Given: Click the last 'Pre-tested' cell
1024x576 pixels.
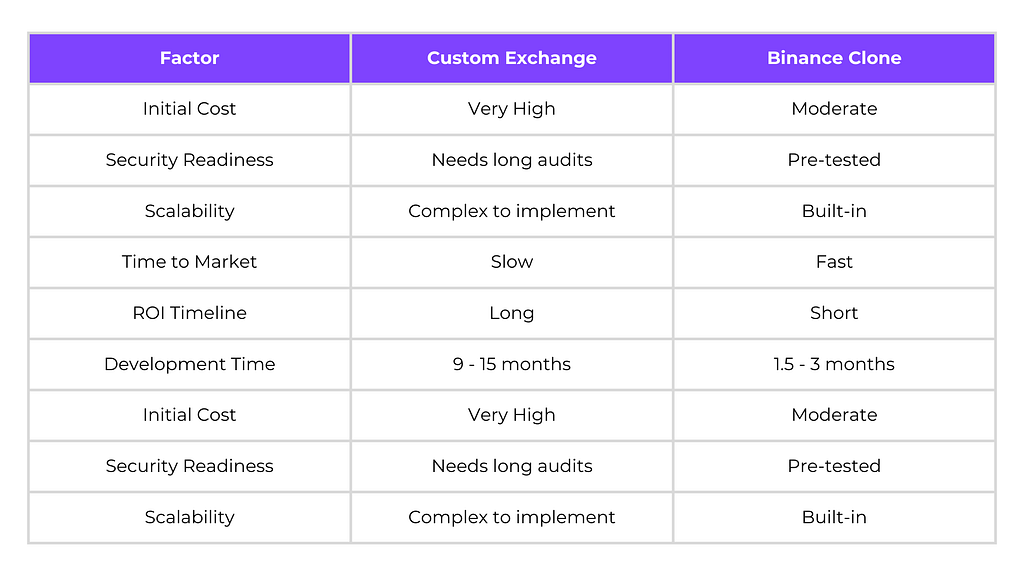Looking at the screenshot, I should [x=834, y=466].
